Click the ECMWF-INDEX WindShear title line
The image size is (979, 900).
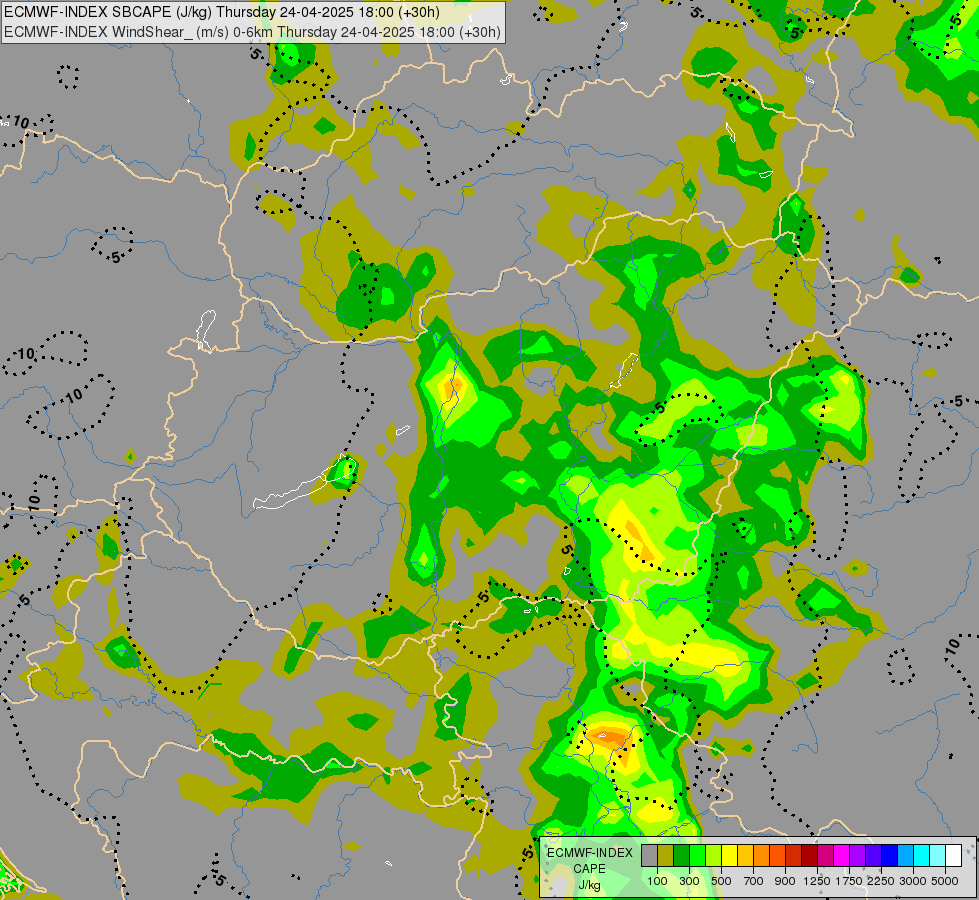tap(252, 32)
